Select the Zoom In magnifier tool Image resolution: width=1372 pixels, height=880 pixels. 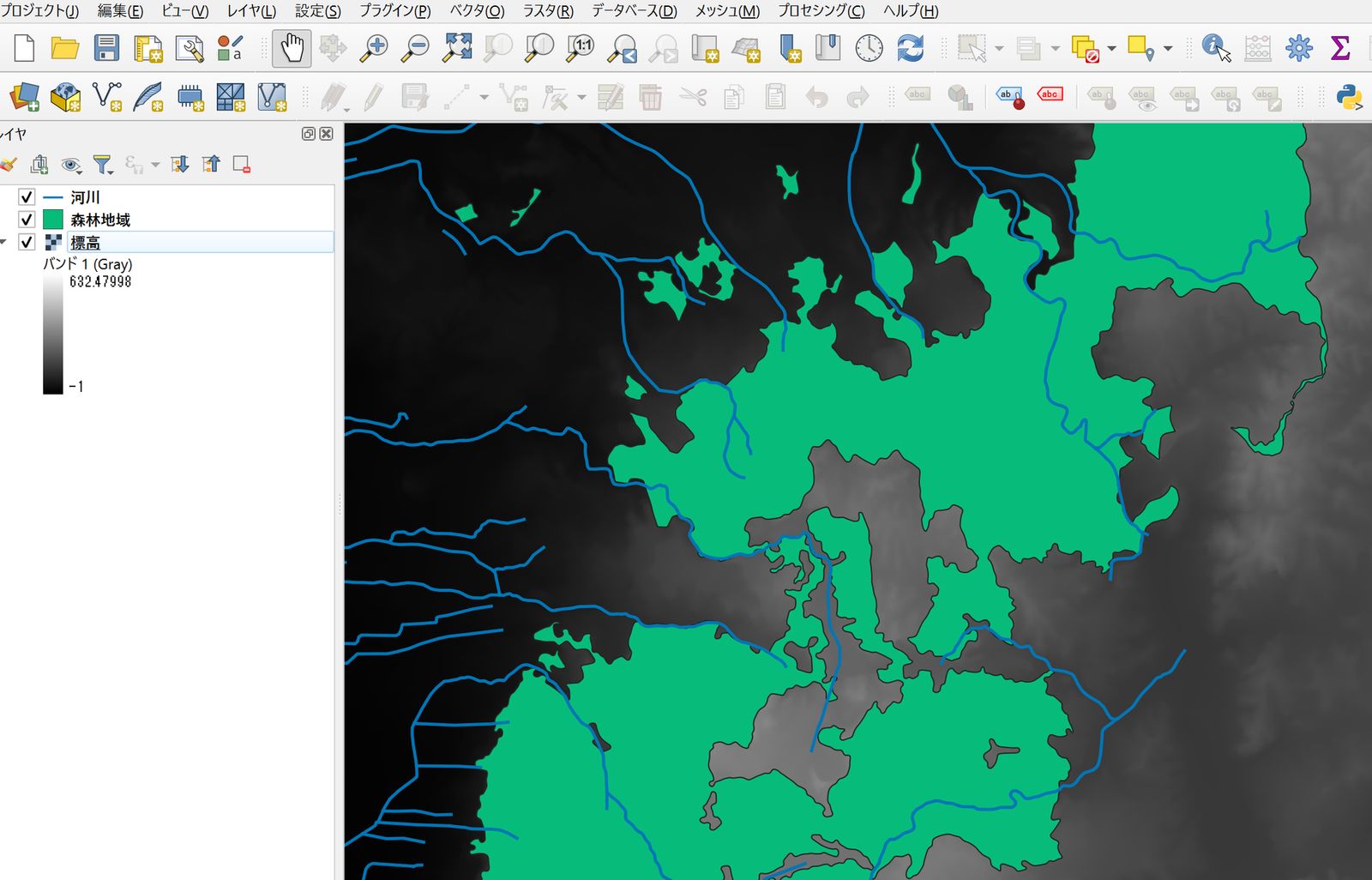pyautogui.click(x=374, y=48)
